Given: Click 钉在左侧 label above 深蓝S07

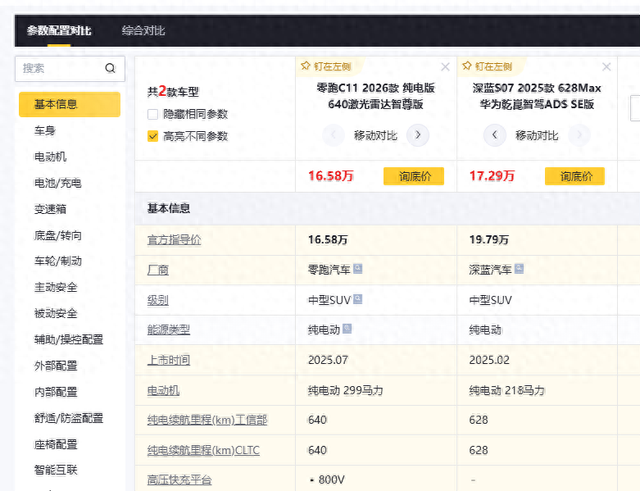Looking at the screenshot, I should pos(494,67).
